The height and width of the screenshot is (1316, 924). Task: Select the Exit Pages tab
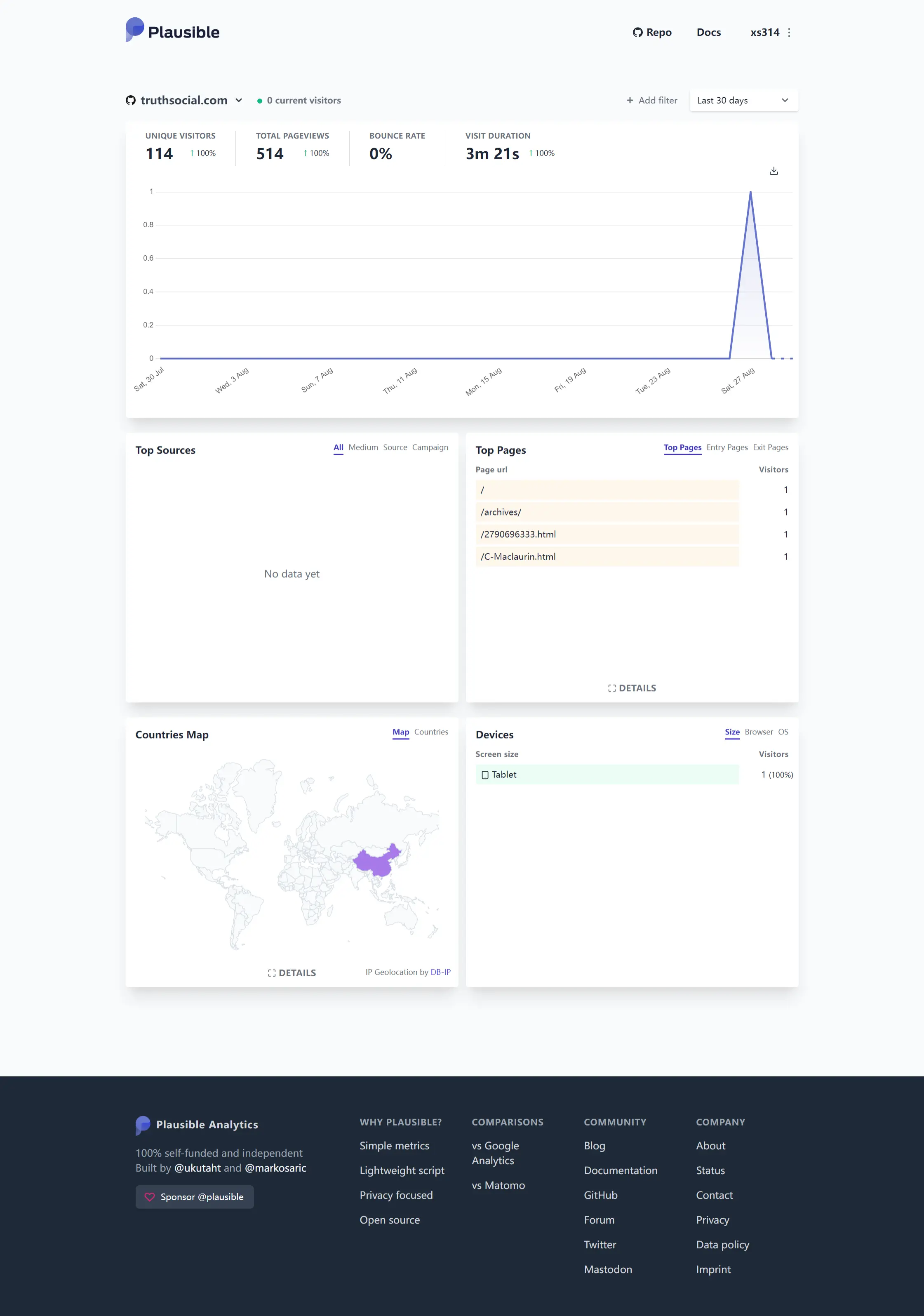point(770,447)
